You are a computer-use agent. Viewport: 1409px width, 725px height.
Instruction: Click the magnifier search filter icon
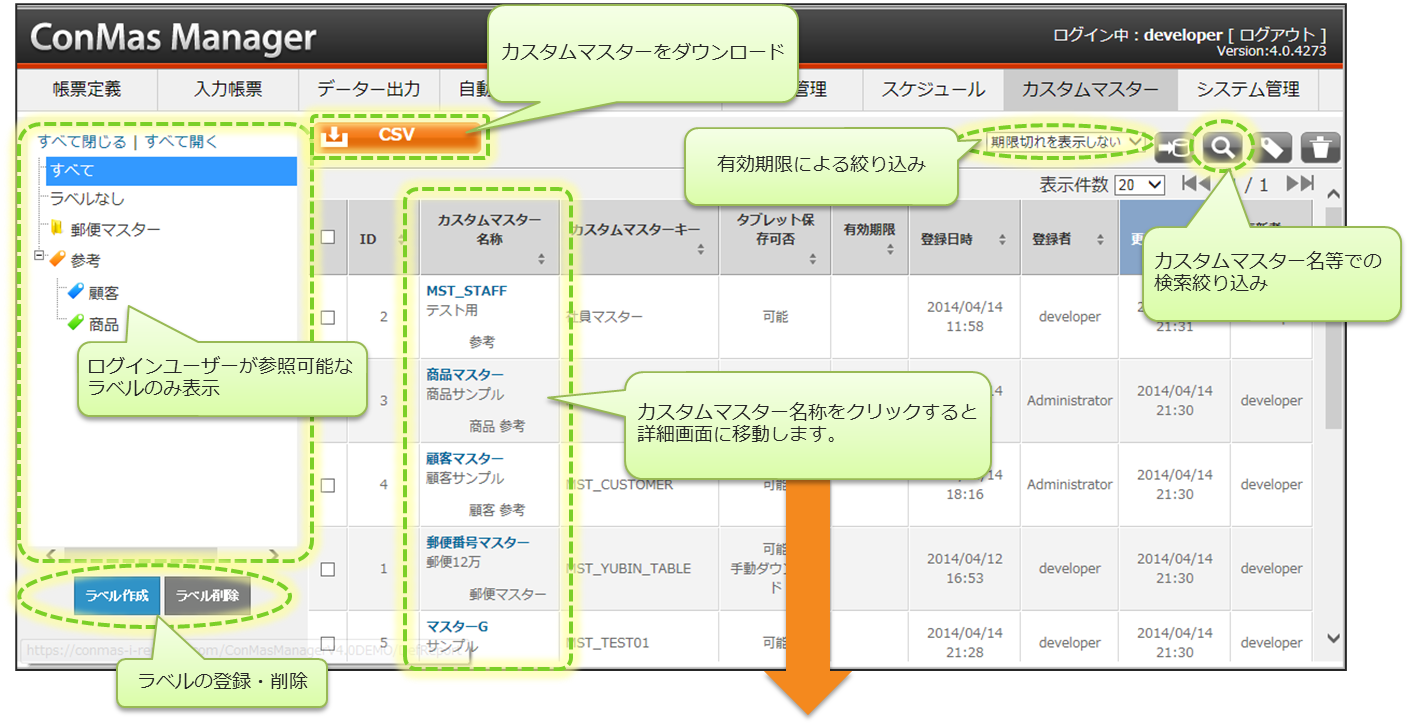tap(1222, 147)
